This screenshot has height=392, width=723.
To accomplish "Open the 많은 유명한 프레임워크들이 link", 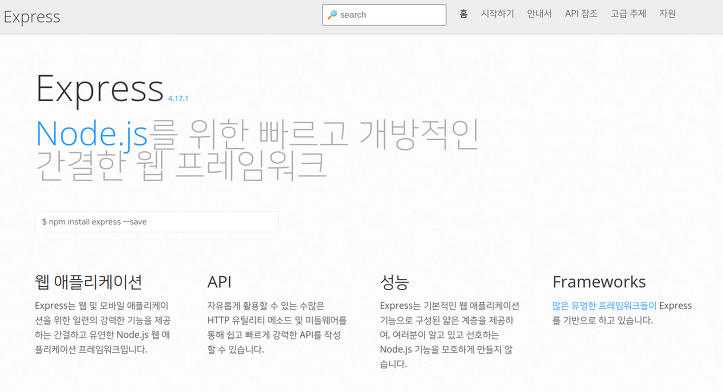I will pos(604,306).
